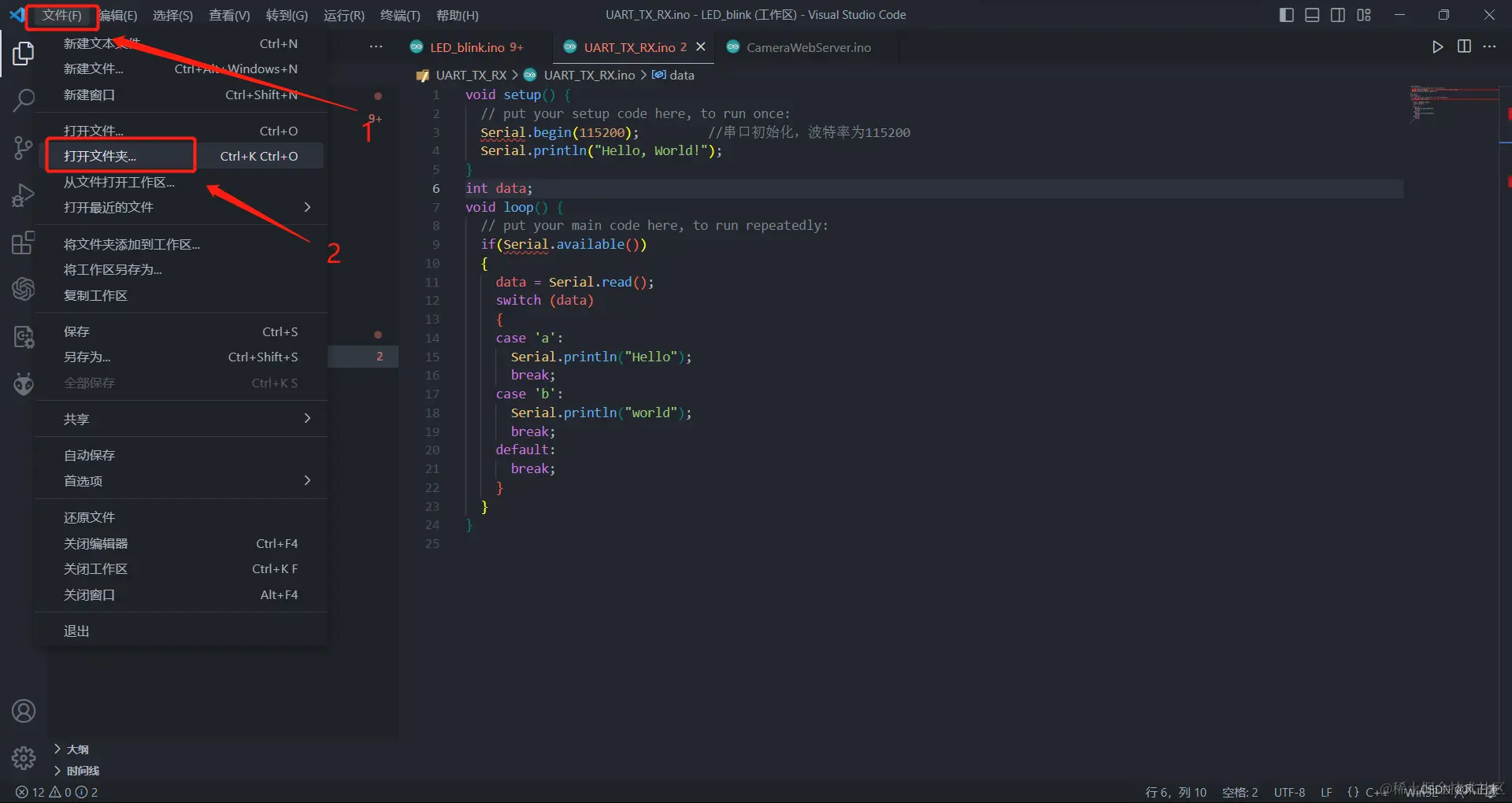Switch to the LED_blink.ino tab
The image size is (1512, 803).
pos(476,47)
